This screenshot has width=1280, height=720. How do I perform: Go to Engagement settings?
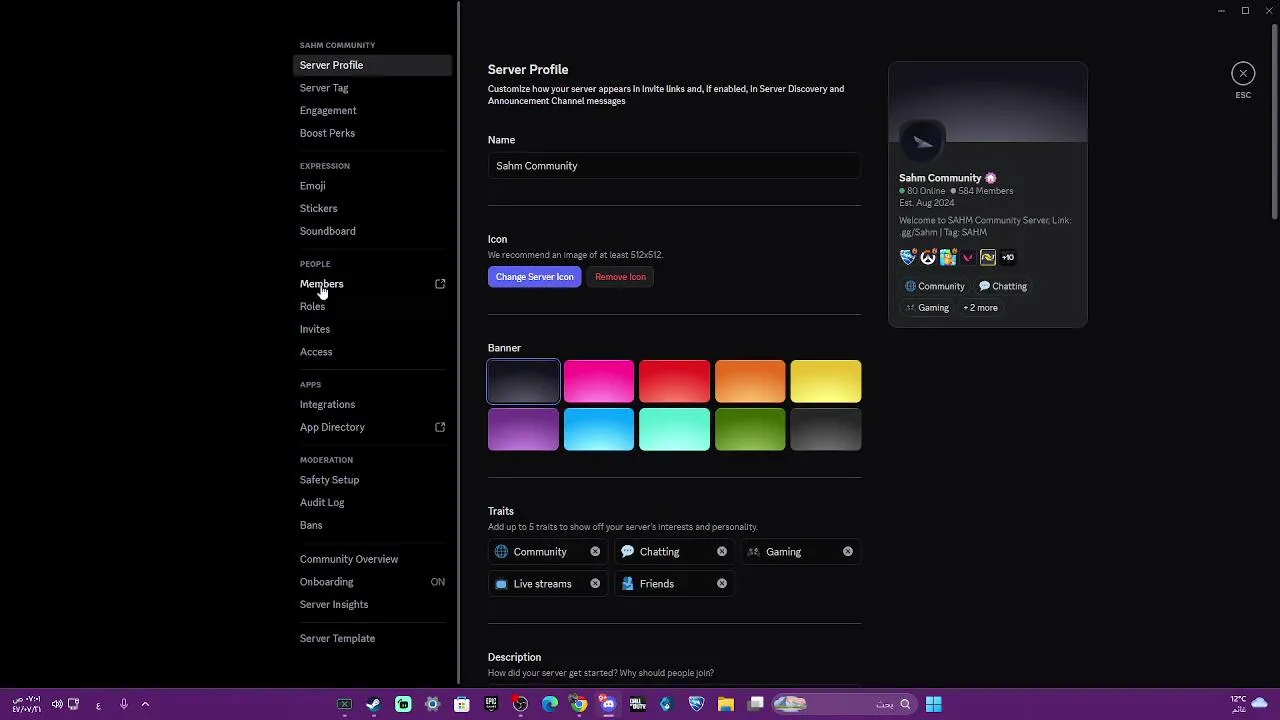click(372, 110)
